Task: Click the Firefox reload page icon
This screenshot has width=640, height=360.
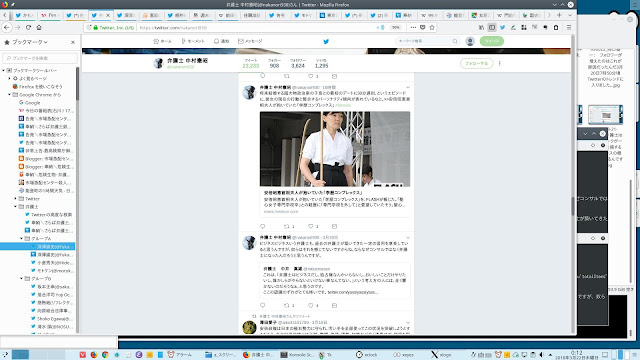Action: point(28,27)
